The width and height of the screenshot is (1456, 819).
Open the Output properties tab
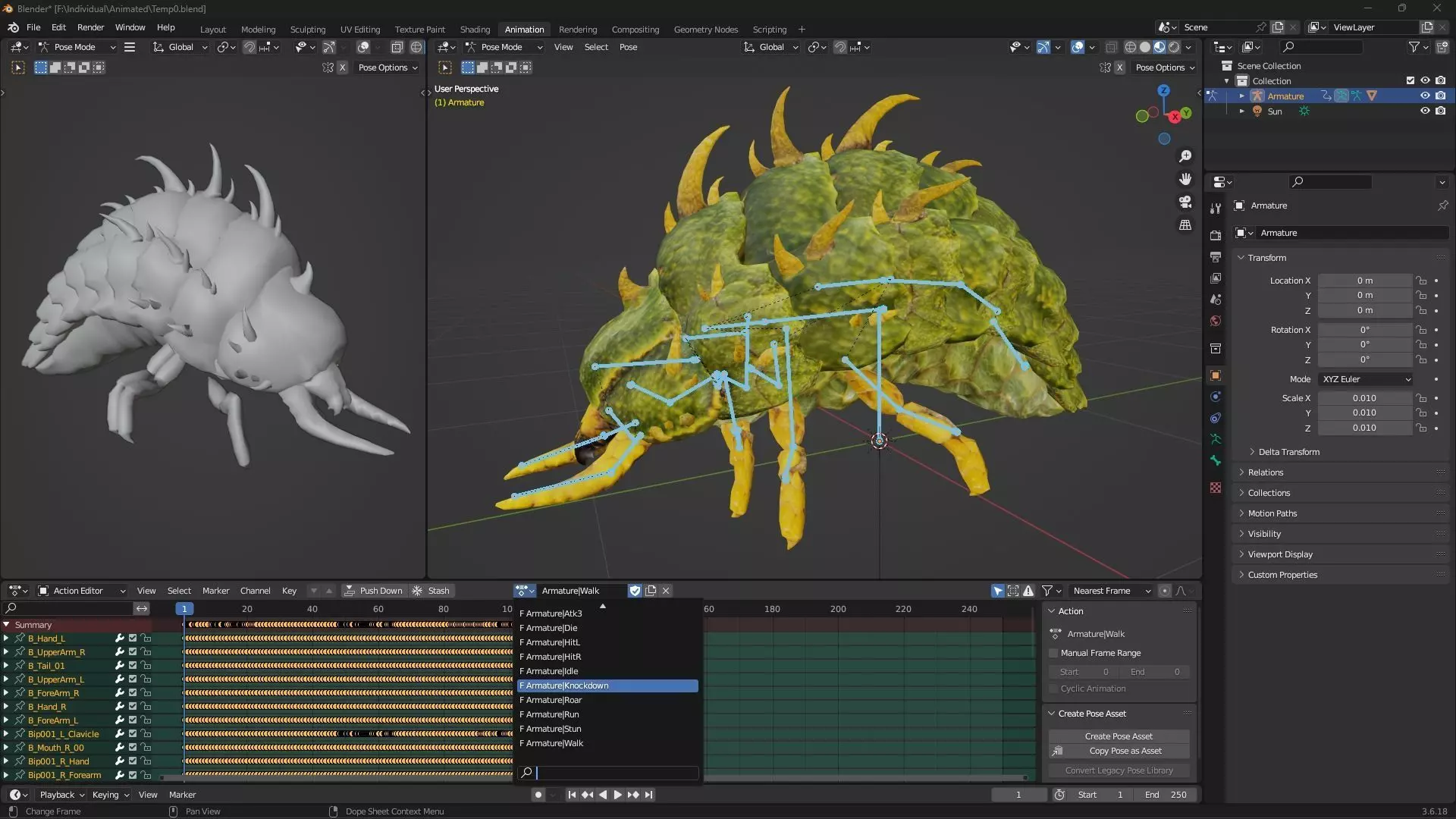pos(1216,257)
